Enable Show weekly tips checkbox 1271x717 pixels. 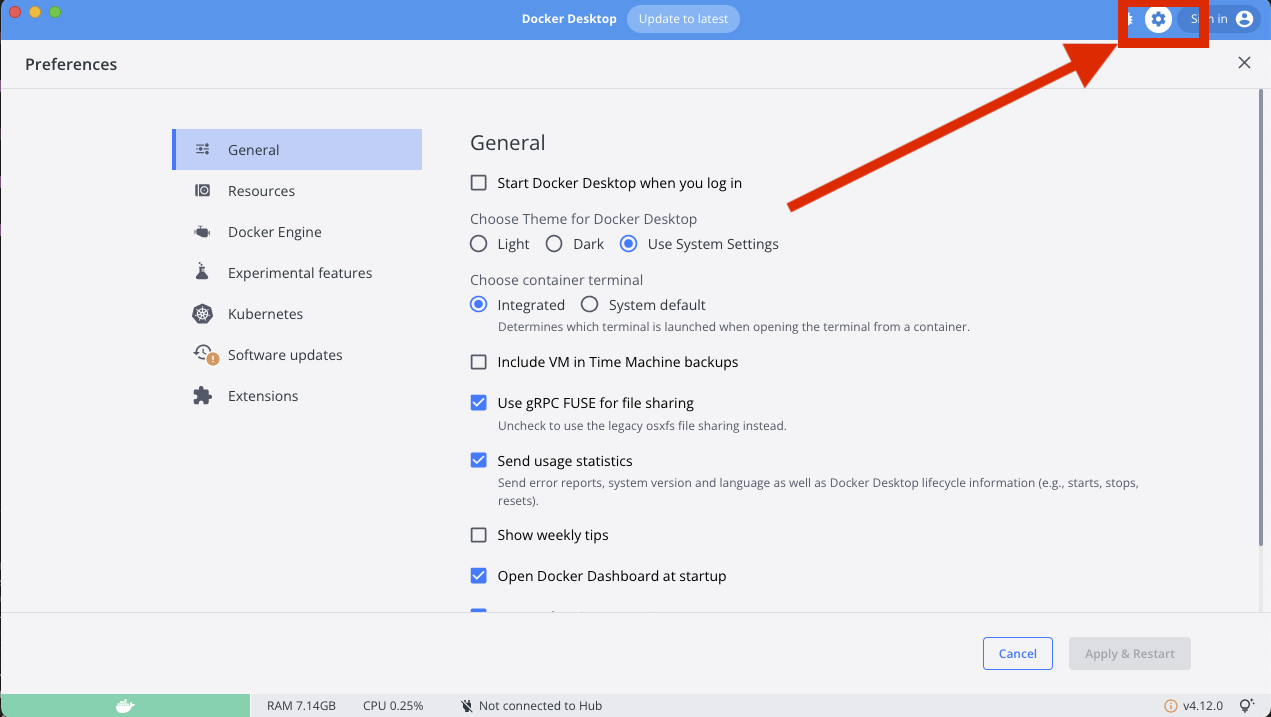(479, 535)
